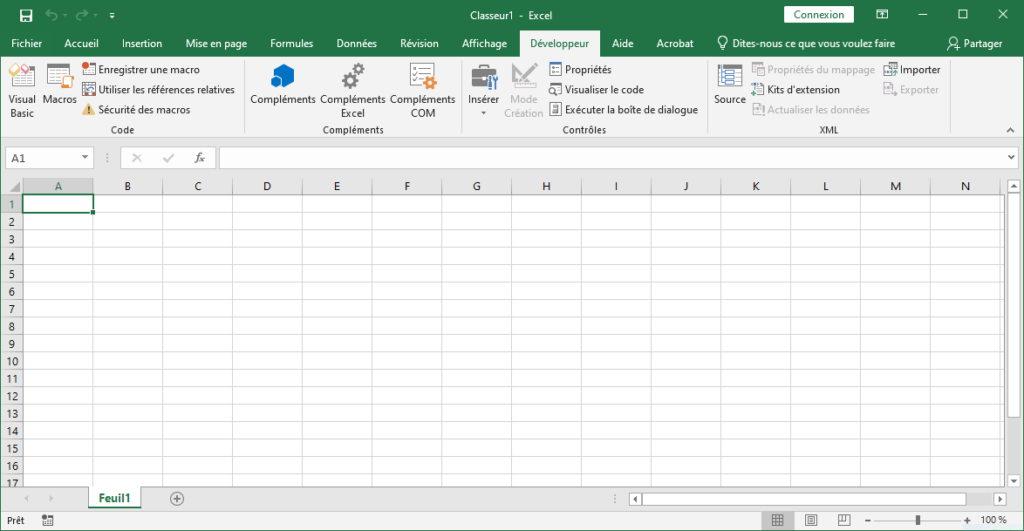Switch to the Aide tab
The height and width of the screenshot is (531, 1024).
(x=622, y=43)
